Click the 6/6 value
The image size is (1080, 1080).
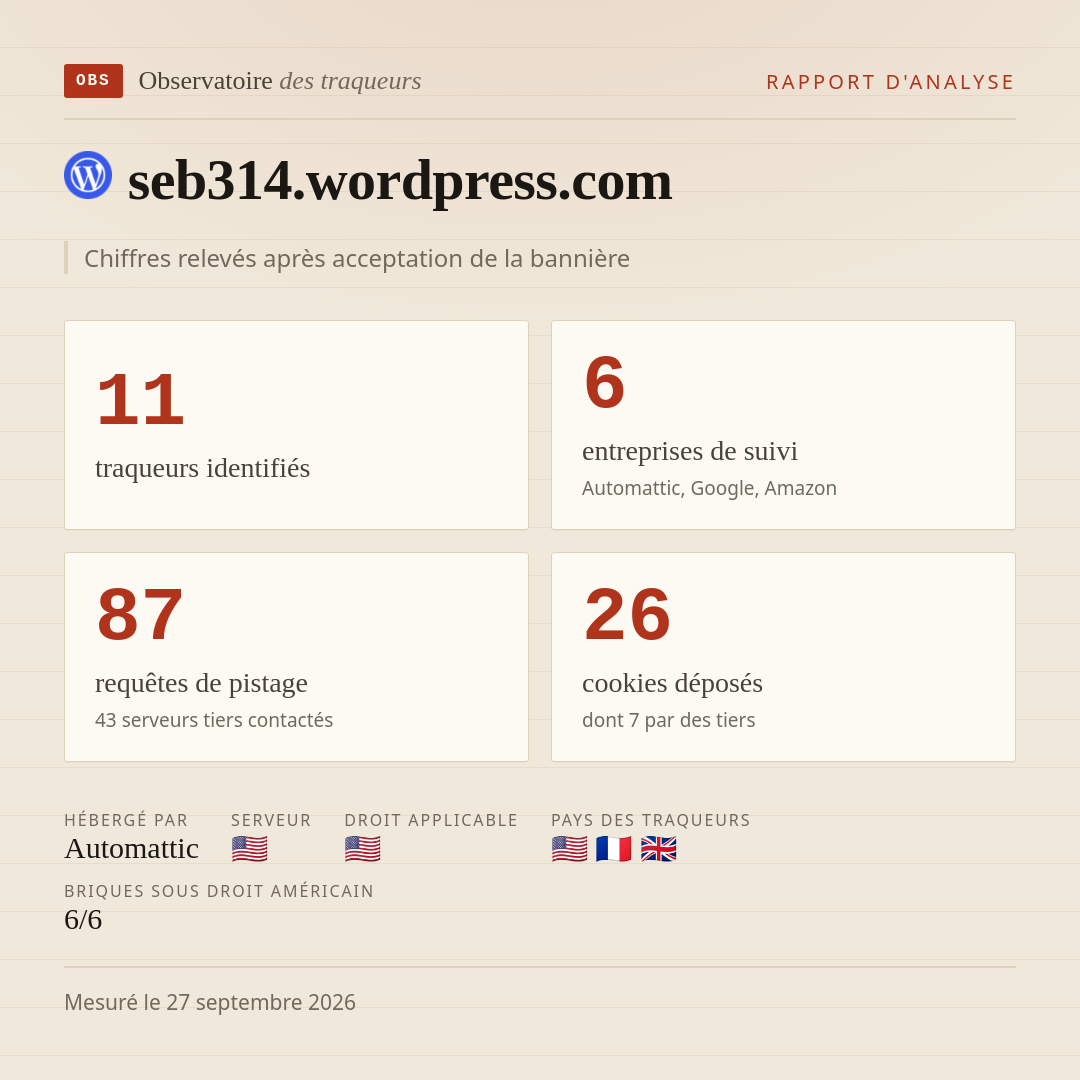(x=83, y=920)
